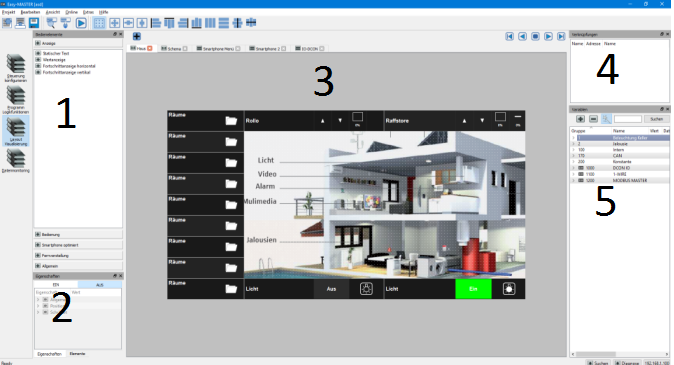Tick the checkbox on the Schema tab
674x365 pixels.
tap(185, 49)
